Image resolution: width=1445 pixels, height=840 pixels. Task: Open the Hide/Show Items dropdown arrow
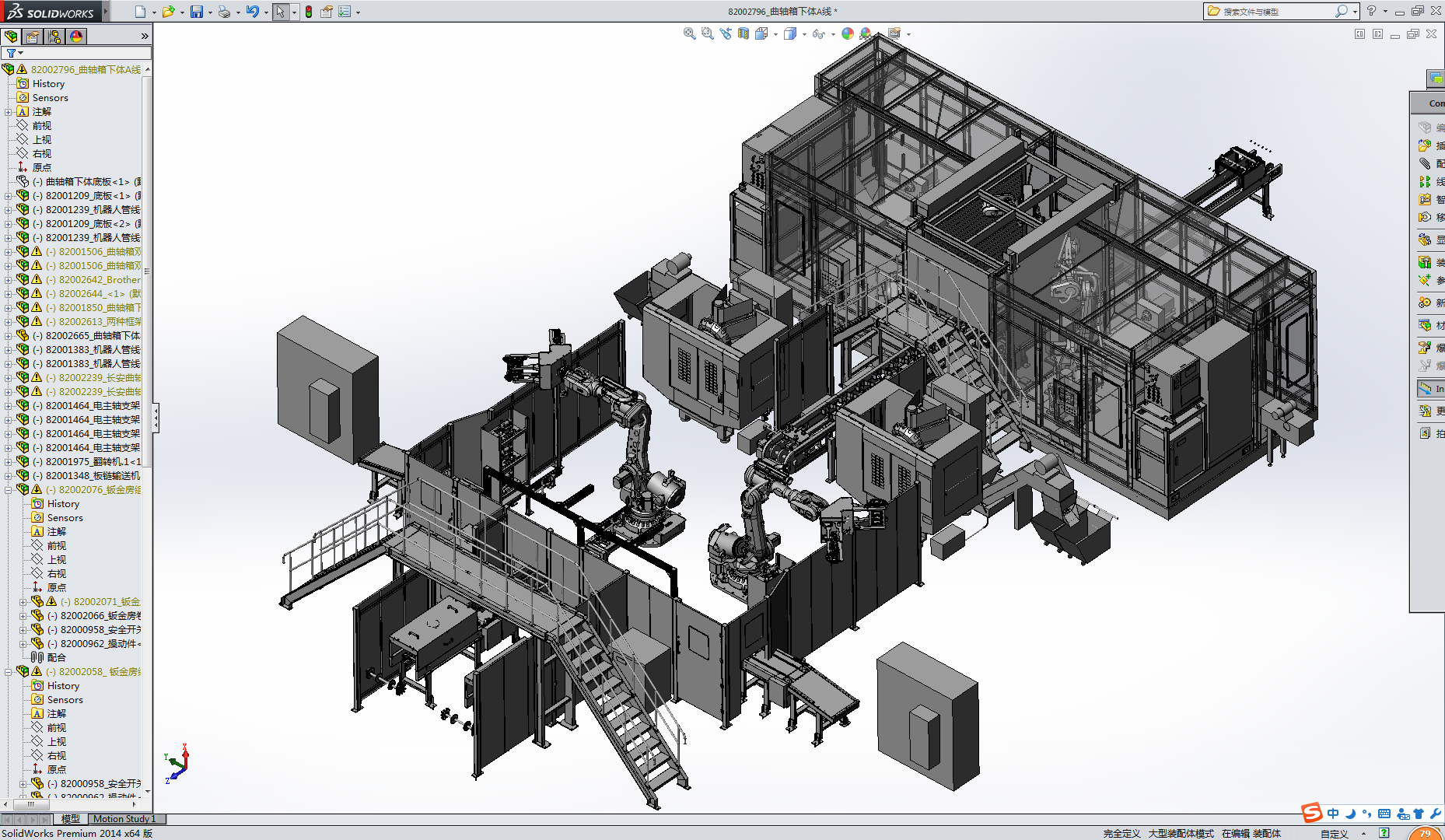click(x=833, y=34)
